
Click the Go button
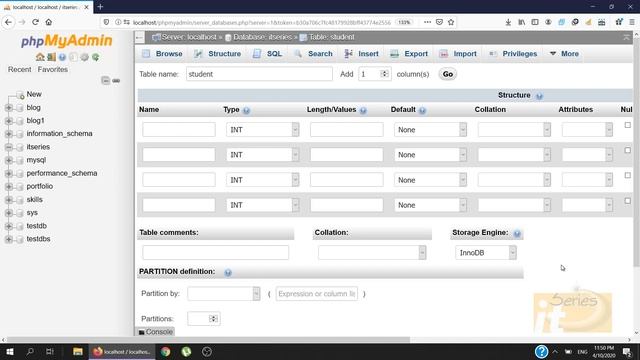pyautogui.click(x=448, y=74)
